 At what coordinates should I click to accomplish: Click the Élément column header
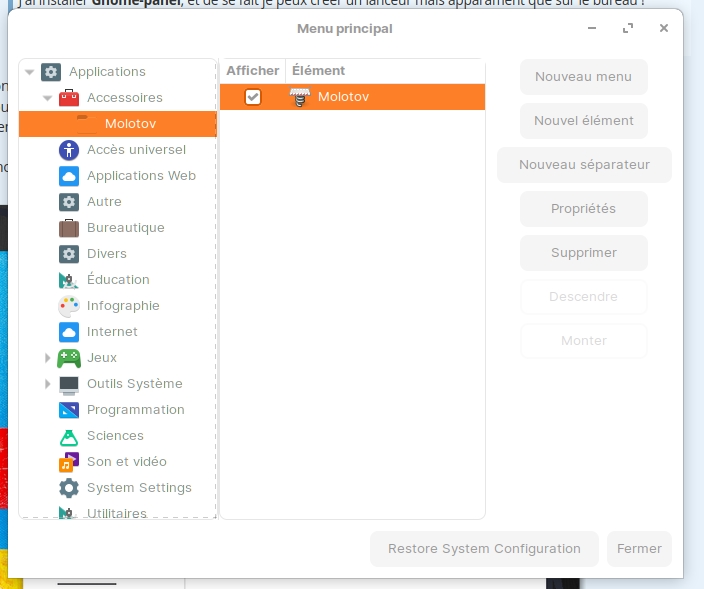tap(319, 71)
